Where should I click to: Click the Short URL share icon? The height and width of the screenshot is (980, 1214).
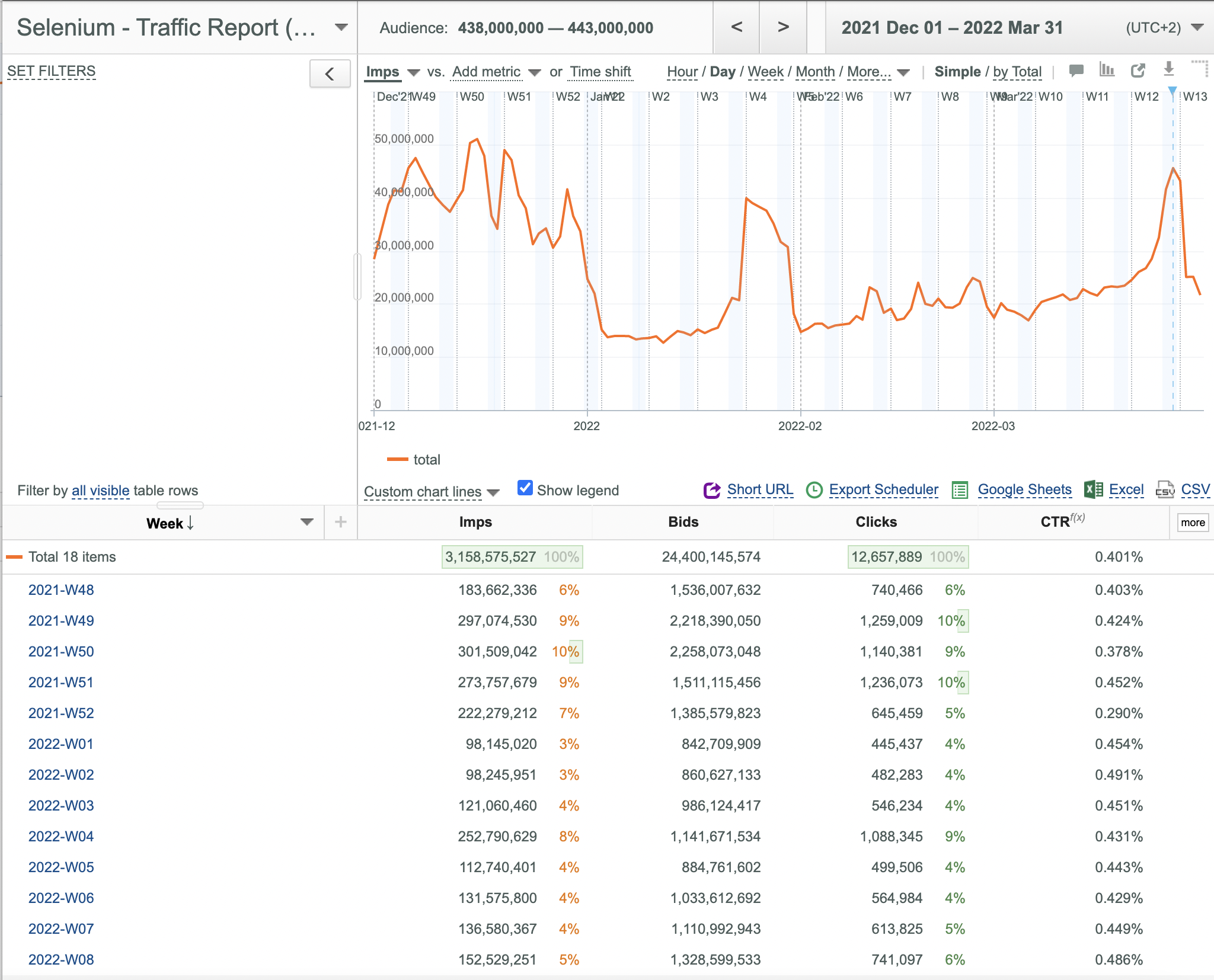[x=711, y=490]
